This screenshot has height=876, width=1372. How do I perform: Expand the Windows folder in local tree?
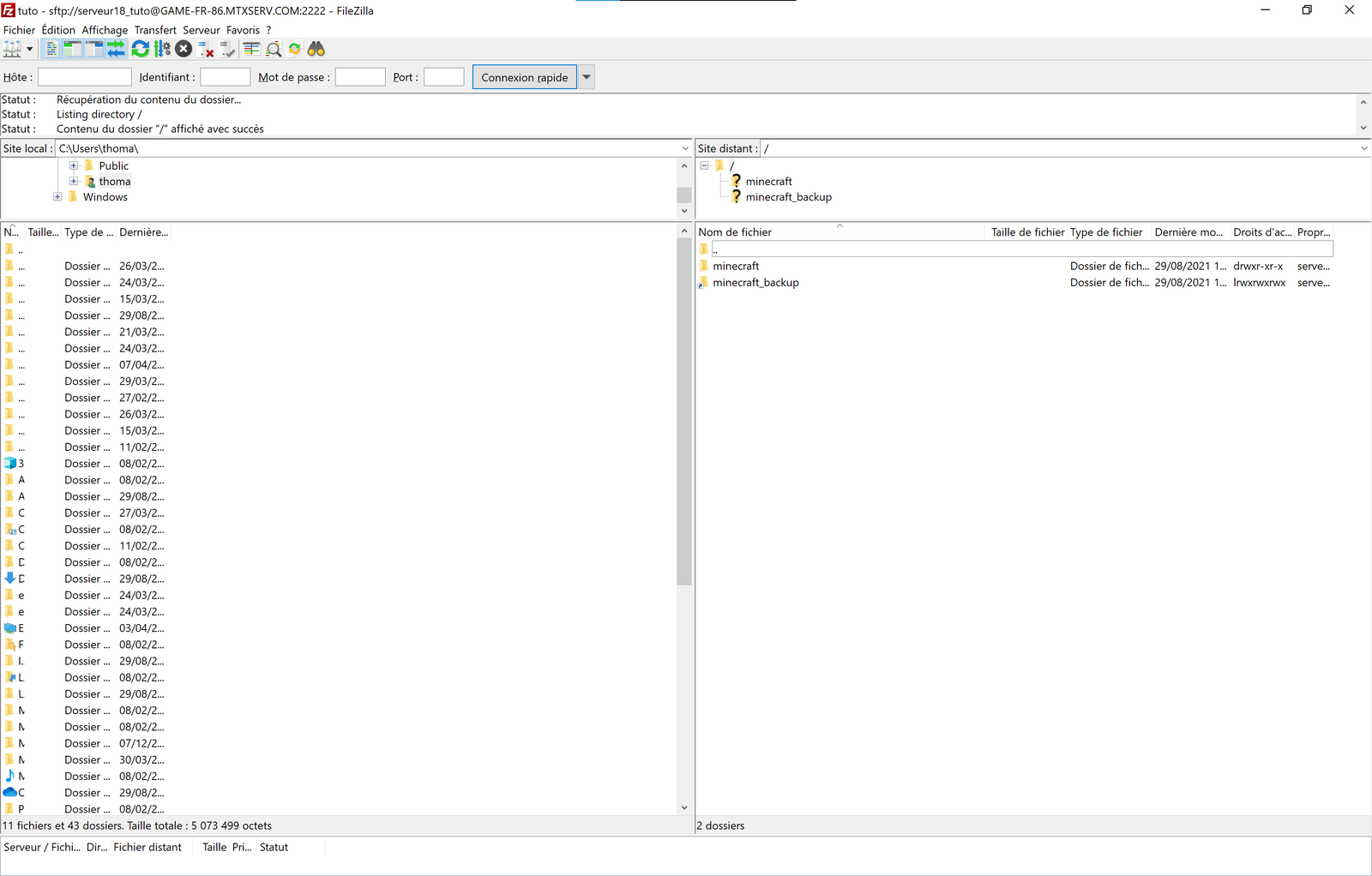58,197
